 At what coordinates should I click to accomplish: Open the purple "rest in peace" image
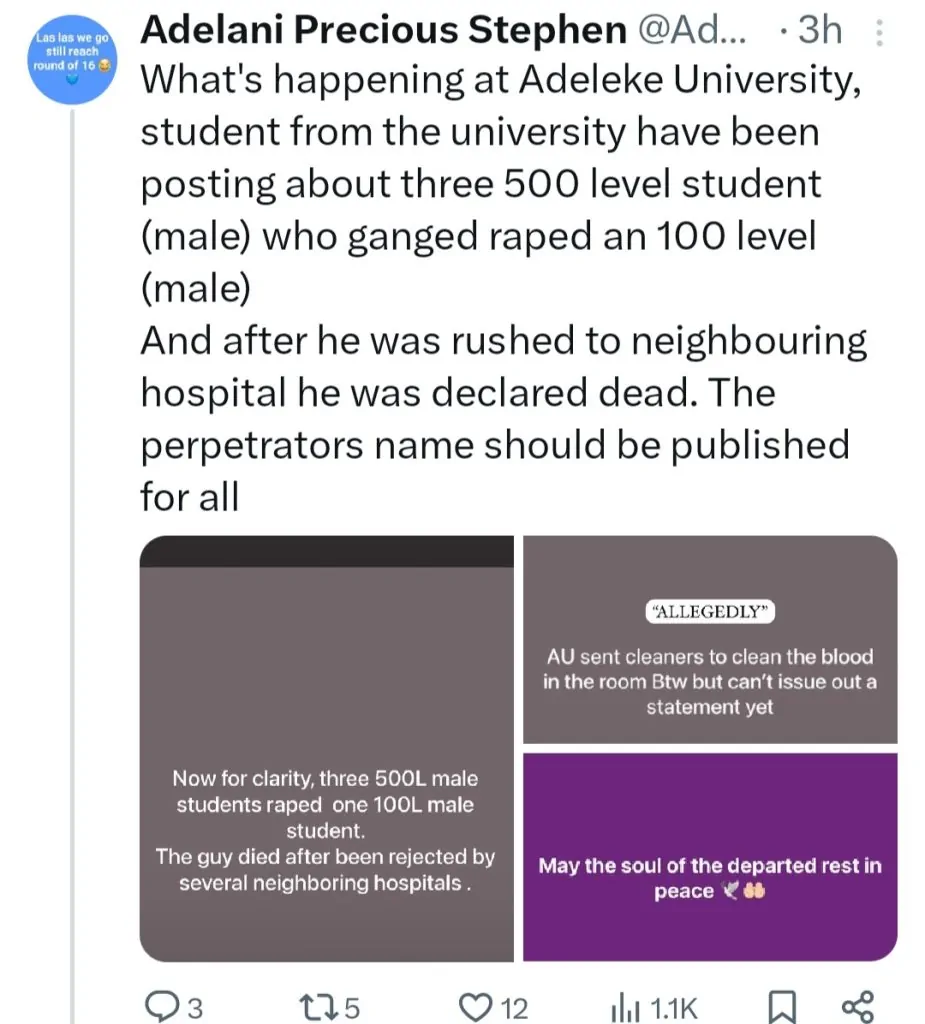710,856
